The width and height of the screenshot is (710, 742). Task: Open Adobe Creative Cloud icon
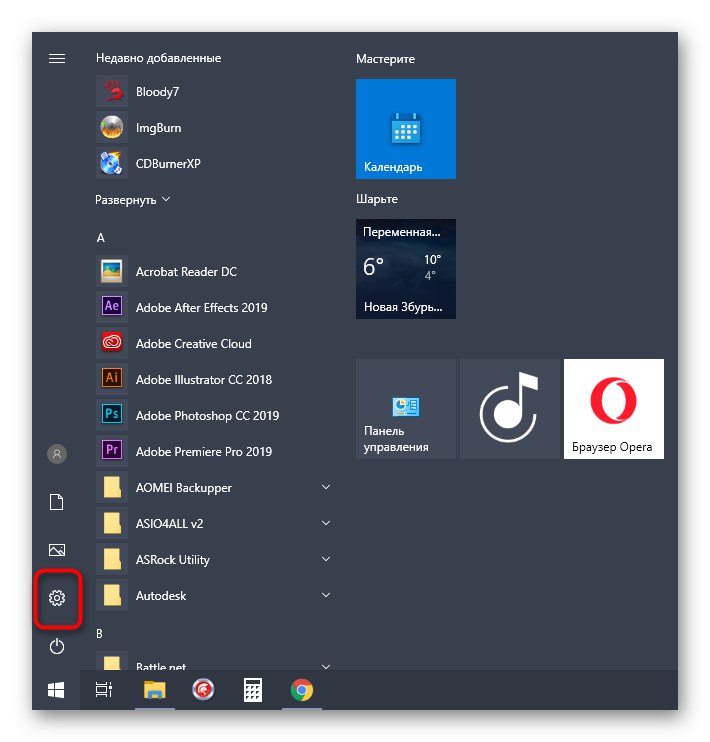(112, 343)
